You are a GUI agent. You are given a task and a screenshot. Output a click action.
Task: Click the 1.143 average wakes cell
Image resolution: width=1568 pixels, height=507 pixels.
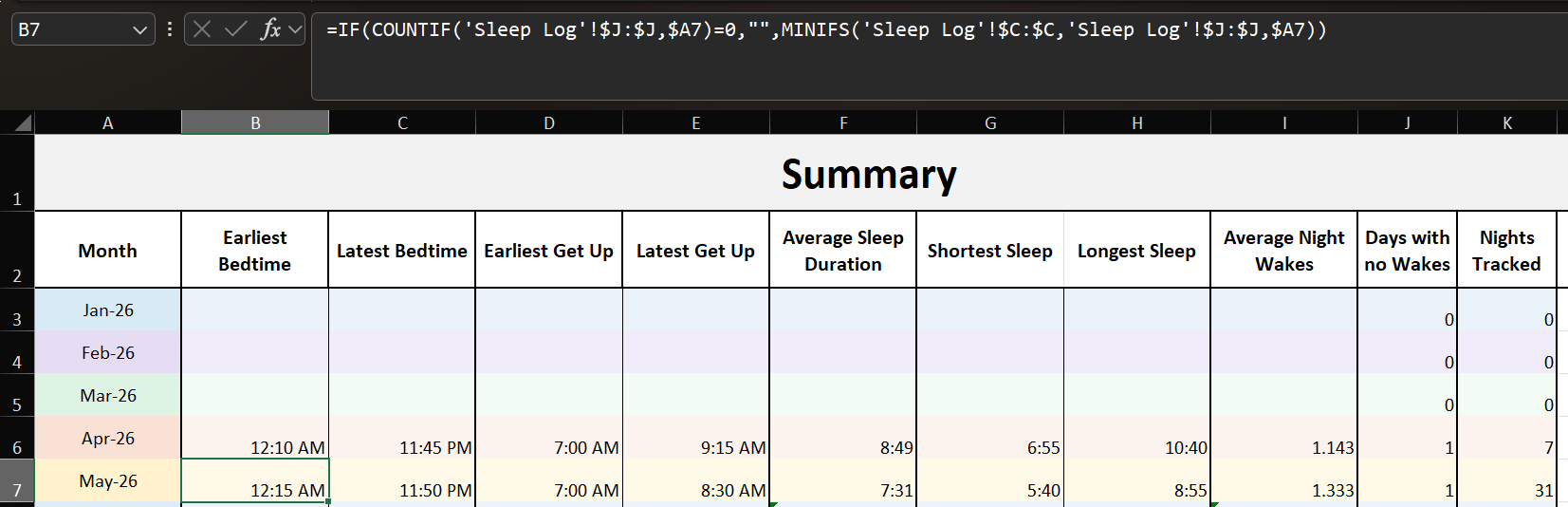click(x=1284, y=438)
